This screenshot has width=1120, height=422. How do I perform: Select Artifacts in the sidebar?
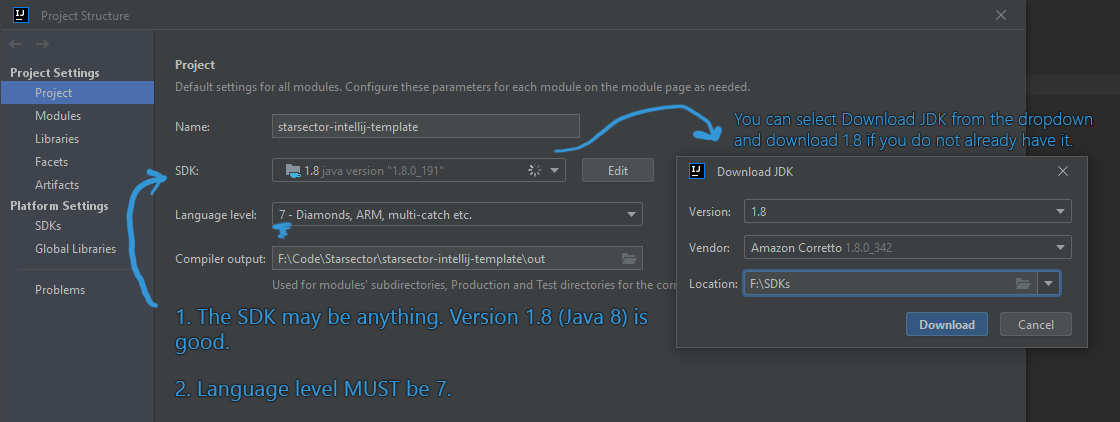click(57, 185)
